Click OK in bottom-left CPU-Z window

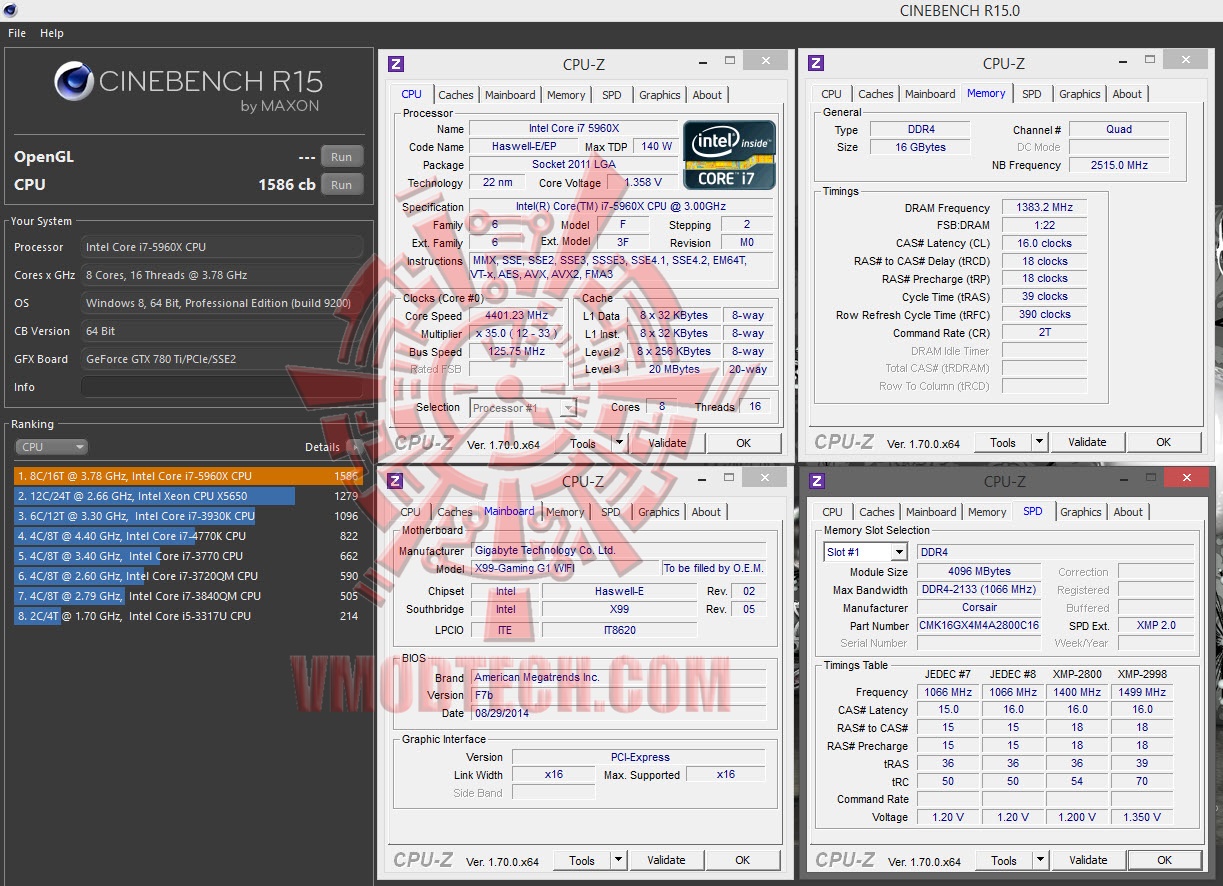[742, 860]
